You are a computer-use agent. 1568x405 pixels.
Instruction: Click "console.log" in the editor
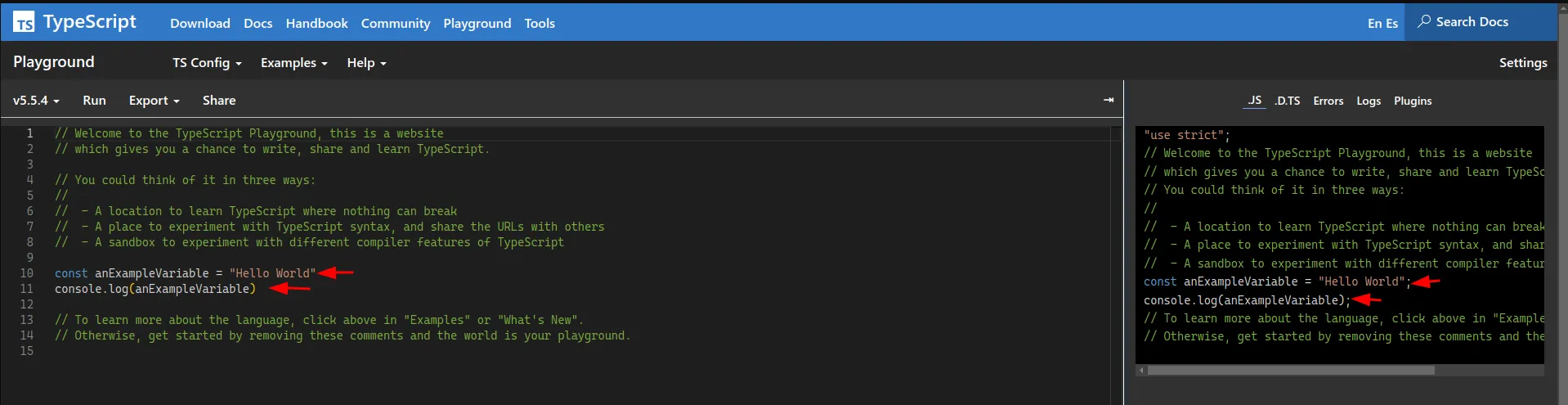click(x=92, y=289)
